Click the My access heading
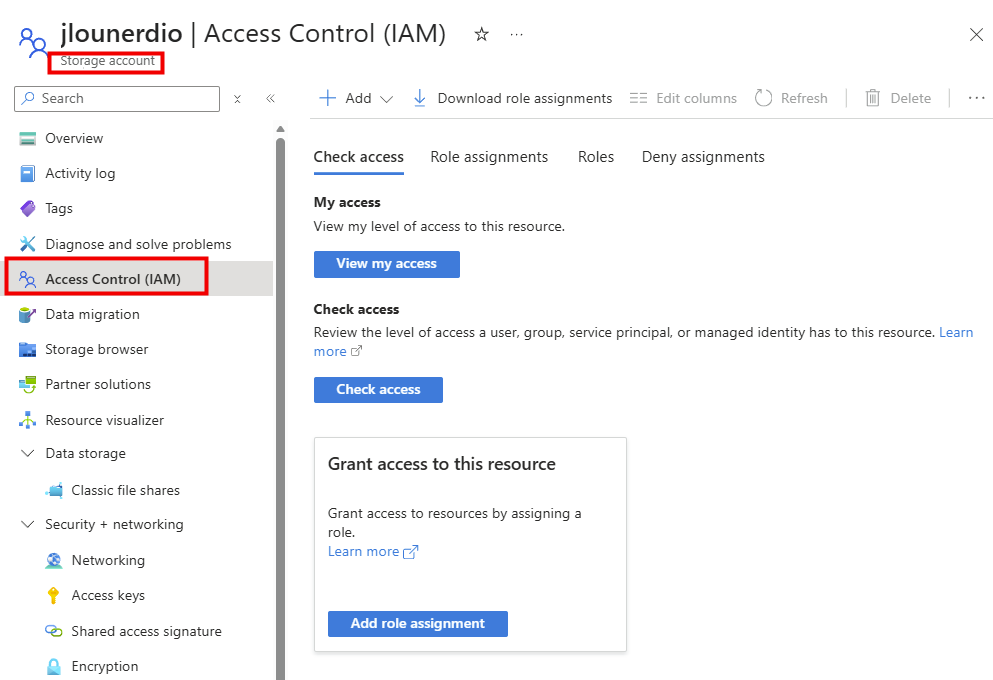This screenshot has width=993, height=680. [347, 203]
